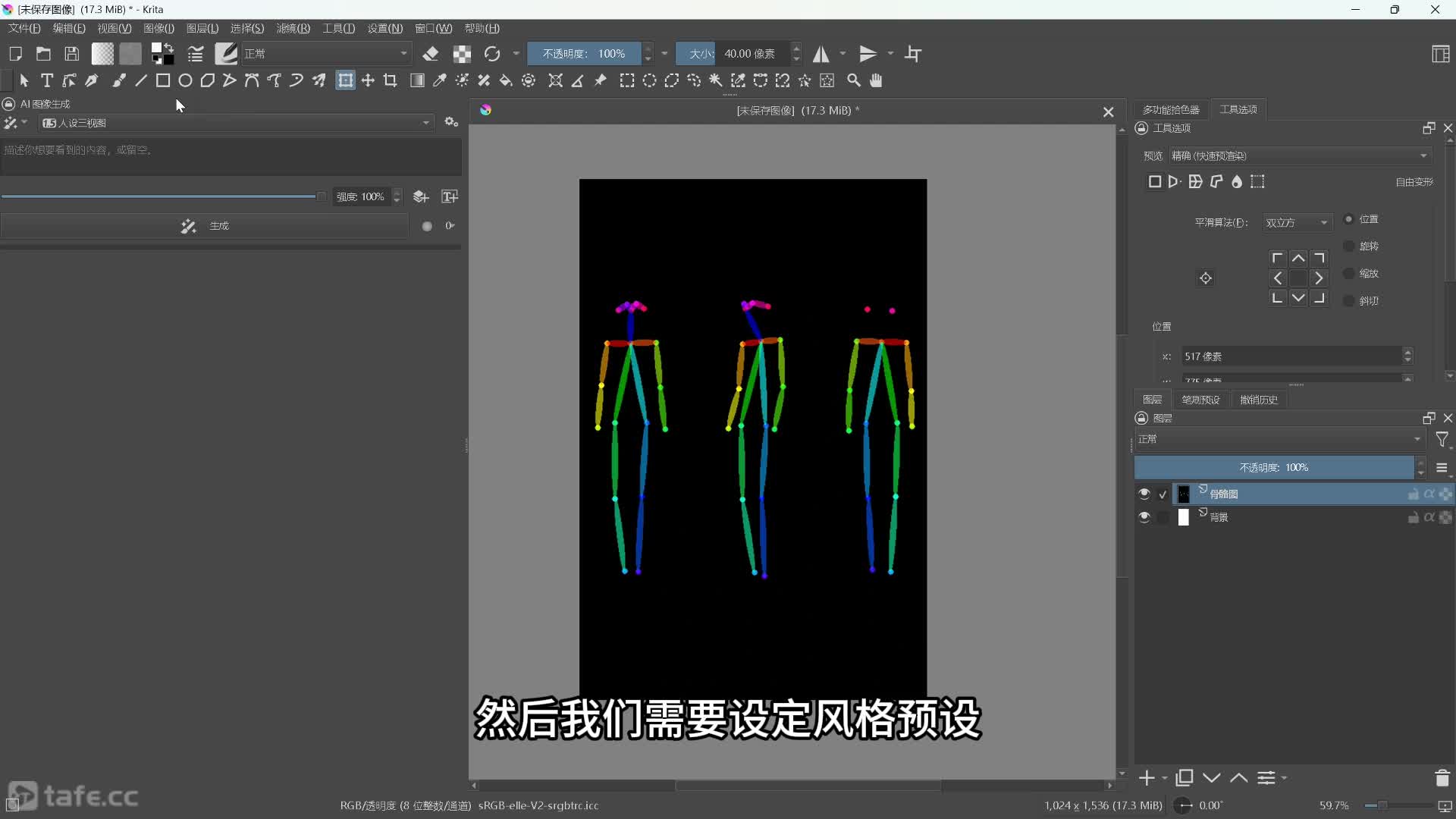Open 人设三视图 style preset dropdown
The height and width of the screenshot is (819, 1456).
tap(237, 123)
